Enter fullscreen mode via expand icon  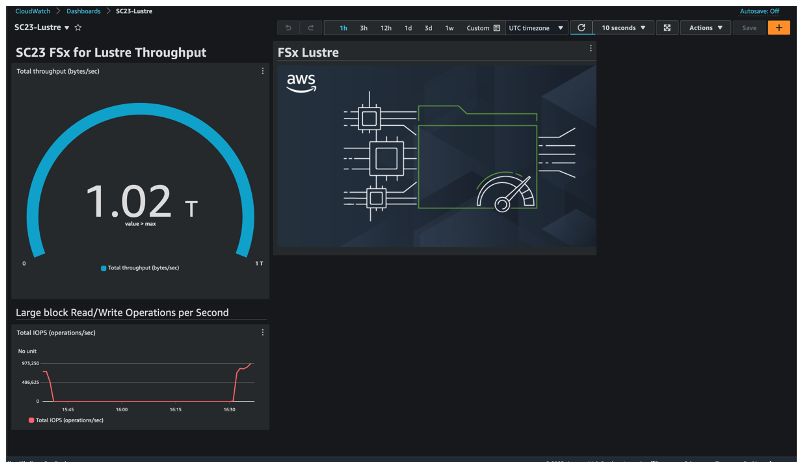tap(667, 28)
